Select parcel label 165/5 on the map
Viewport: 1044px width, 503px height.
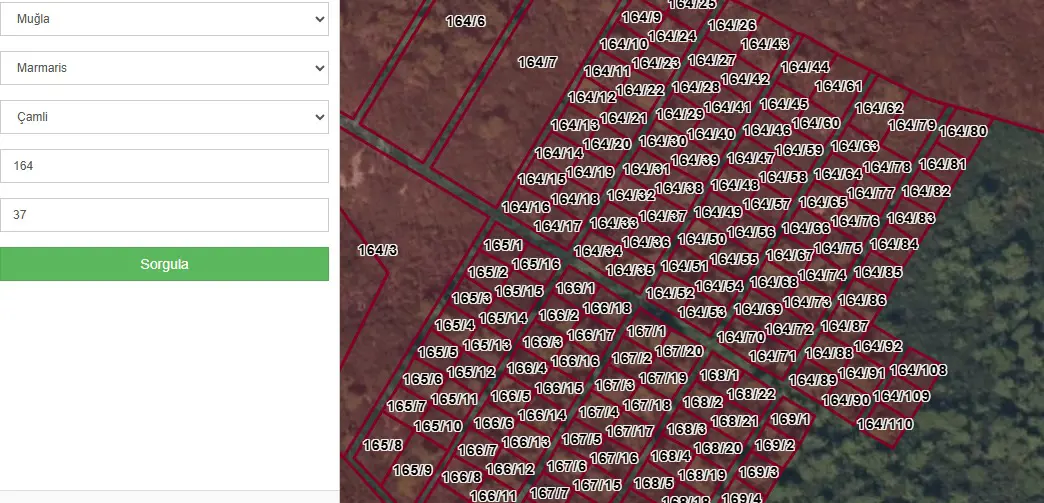438,352
